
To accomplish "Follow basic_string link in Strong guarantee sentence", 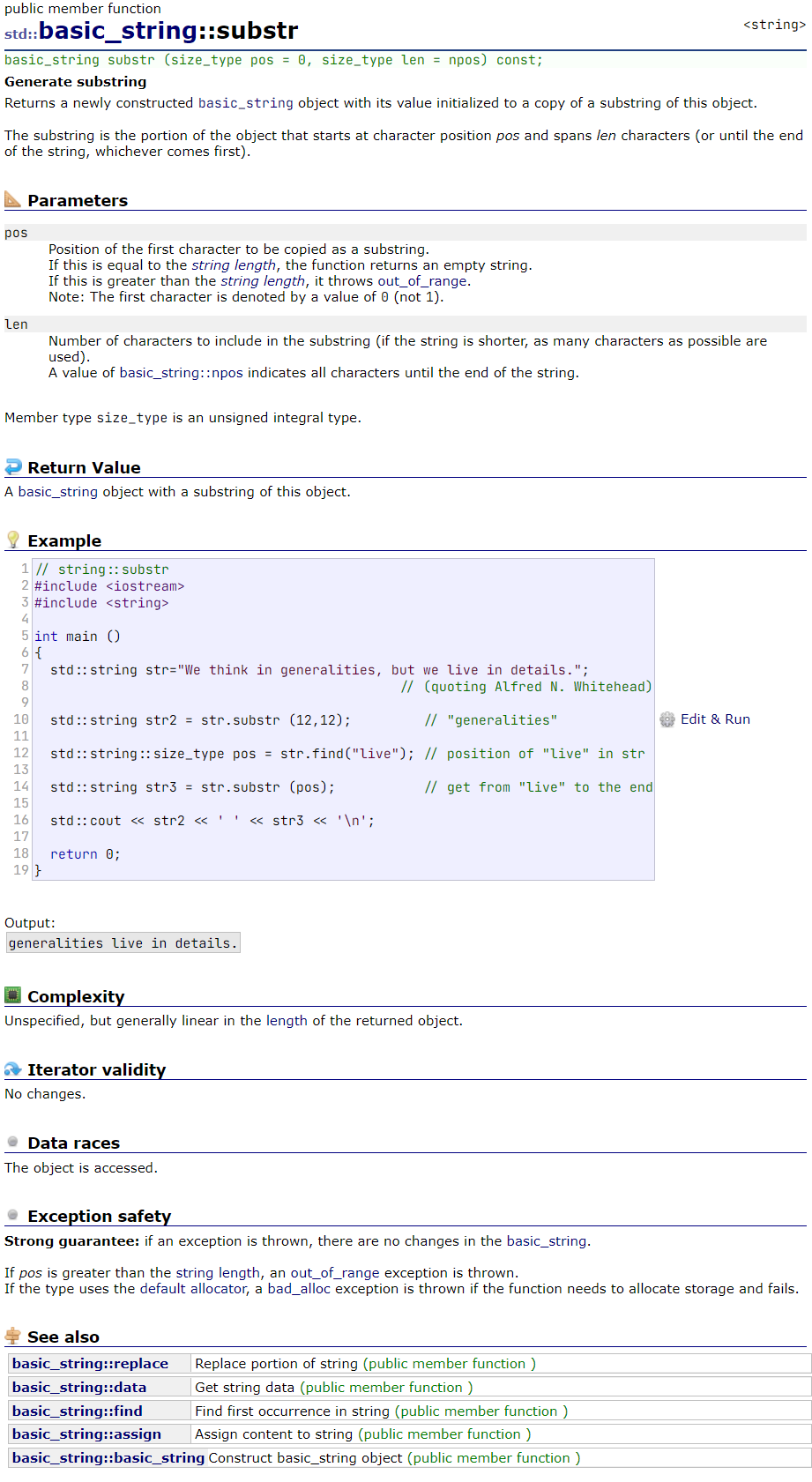I will click(x=547, y=1241).
